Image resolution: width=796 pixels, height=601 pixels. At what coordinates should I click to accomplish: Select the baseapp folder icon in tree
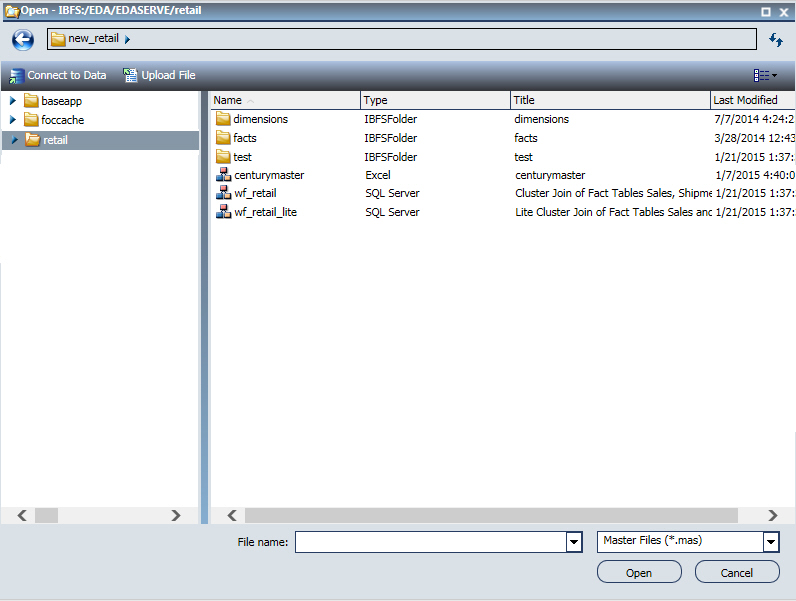pyautogui.click(x=31, y=101)
